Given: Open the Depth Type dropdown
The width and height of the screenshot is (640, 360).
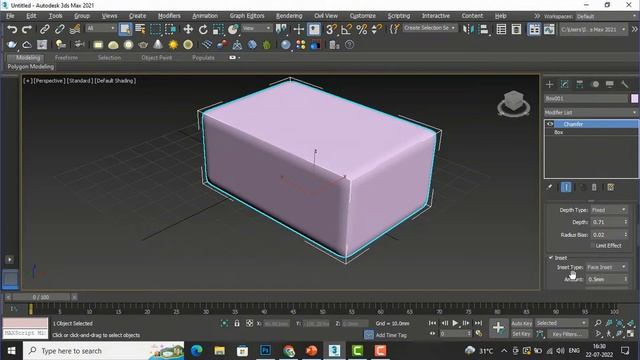Looking at the screenshot, I should tap(609, 210).
